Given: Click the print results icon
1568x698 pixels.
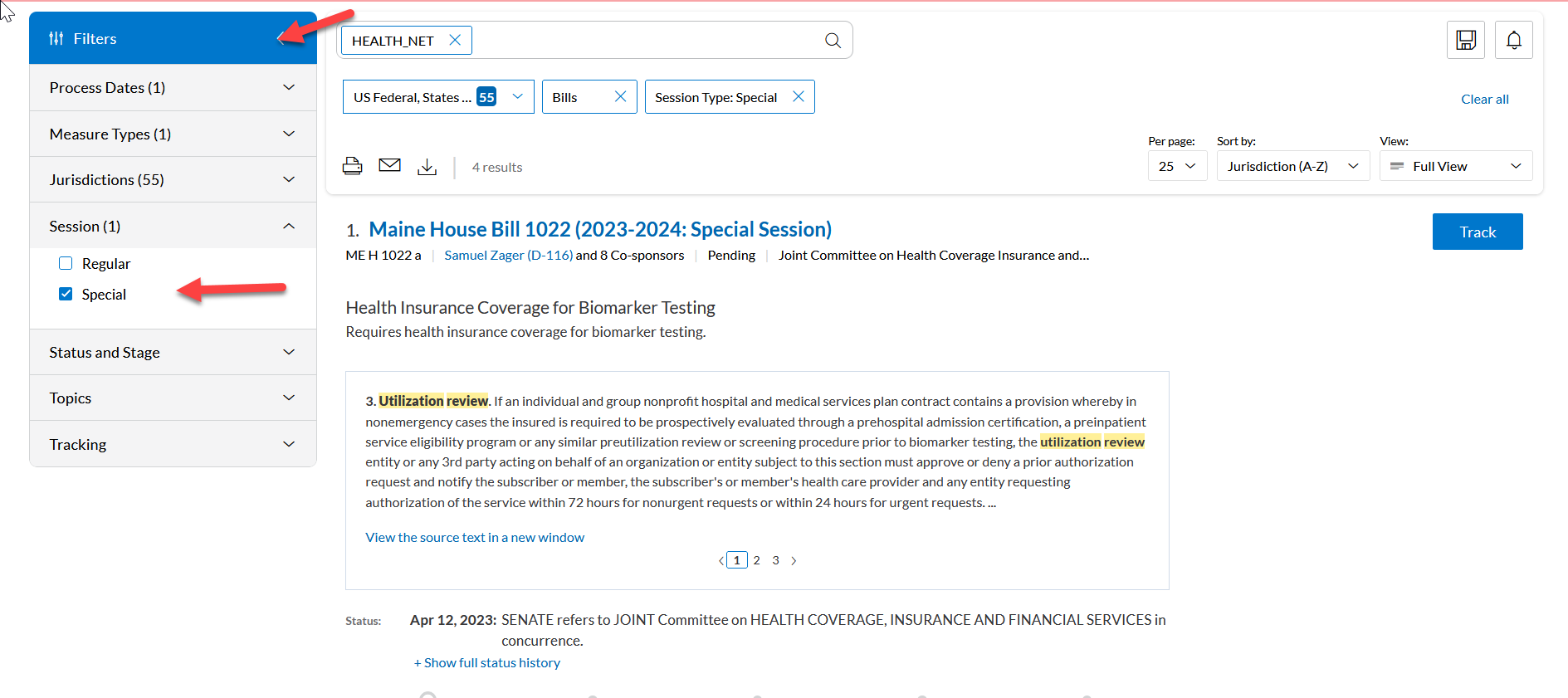Looking at the screenshot, I should [x=352, y=166].
